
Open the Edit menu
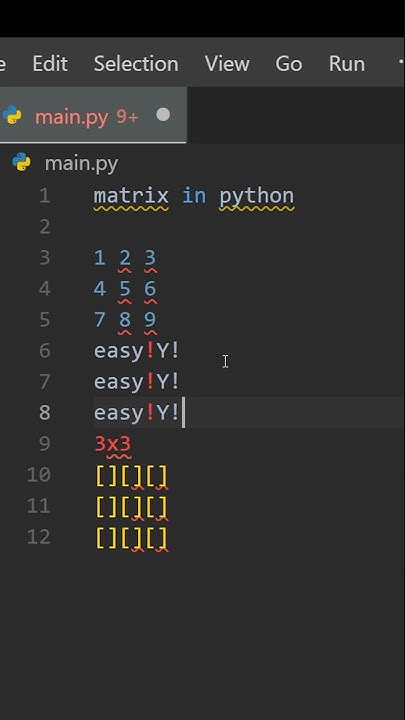(x=50, y=64)
